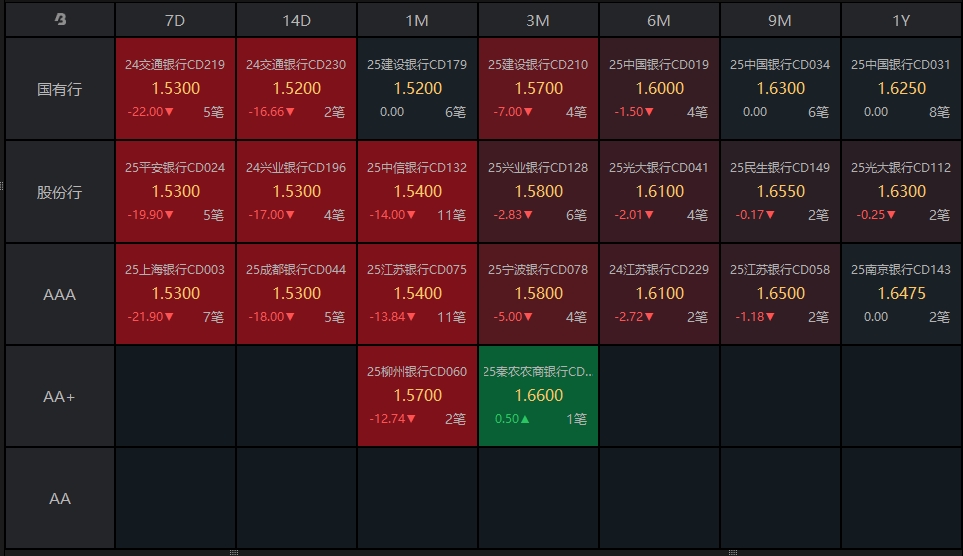
Task: Click the AA row header
Action: click(60, 498)
